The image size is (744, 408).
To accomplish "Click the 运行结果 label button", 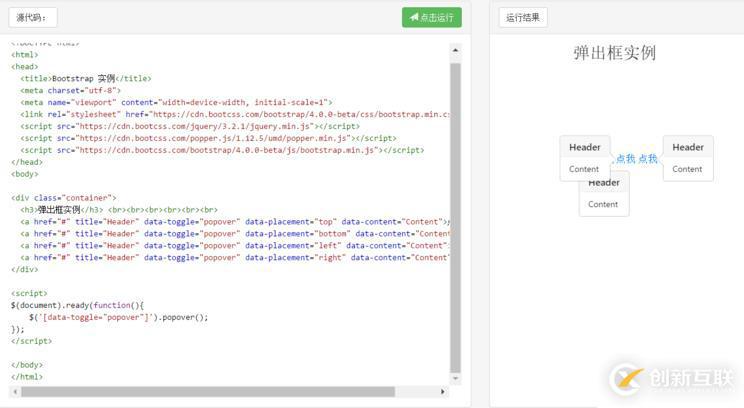I will [x=523, y=18].
